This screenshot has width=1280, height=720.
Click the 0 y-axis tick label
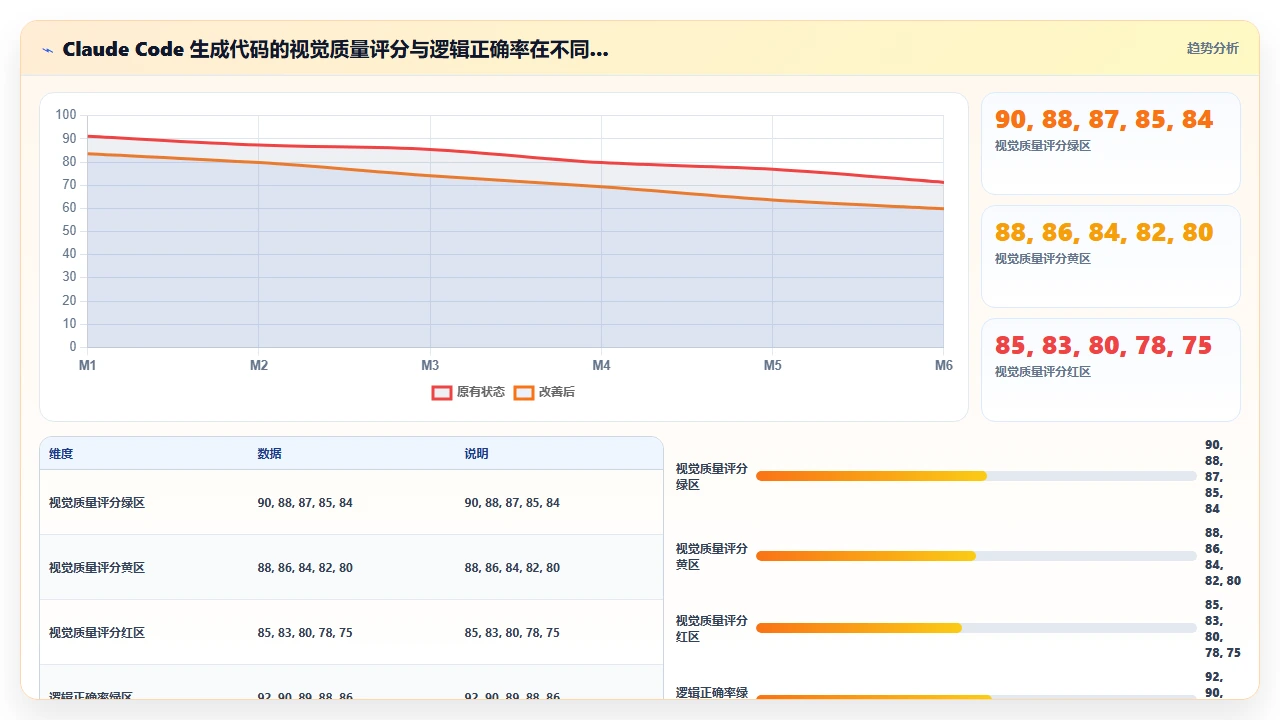pos(73,347)
